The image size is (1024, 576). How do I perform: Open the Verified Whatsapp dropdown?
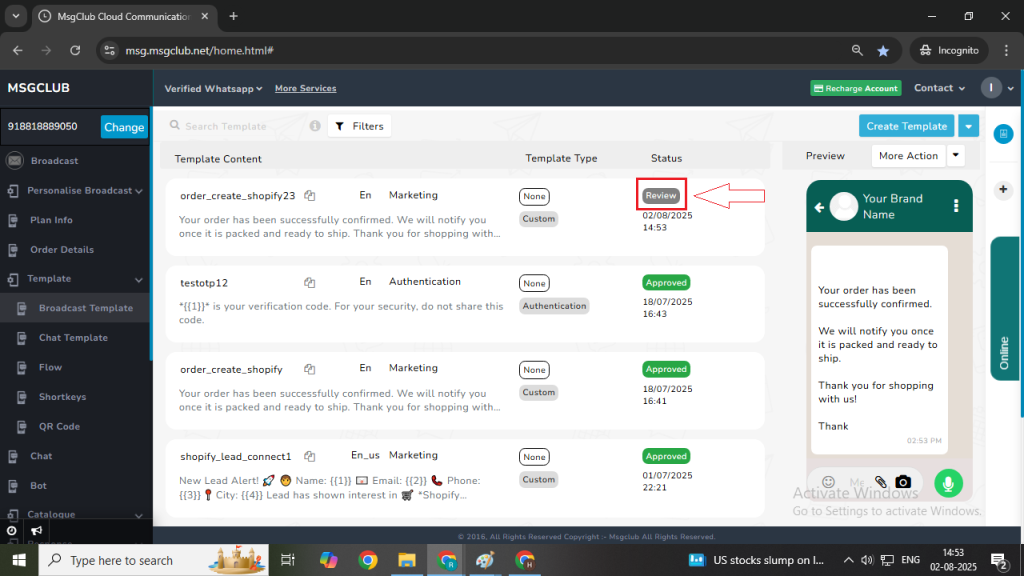pyautogui.click(x=213, y=88)
